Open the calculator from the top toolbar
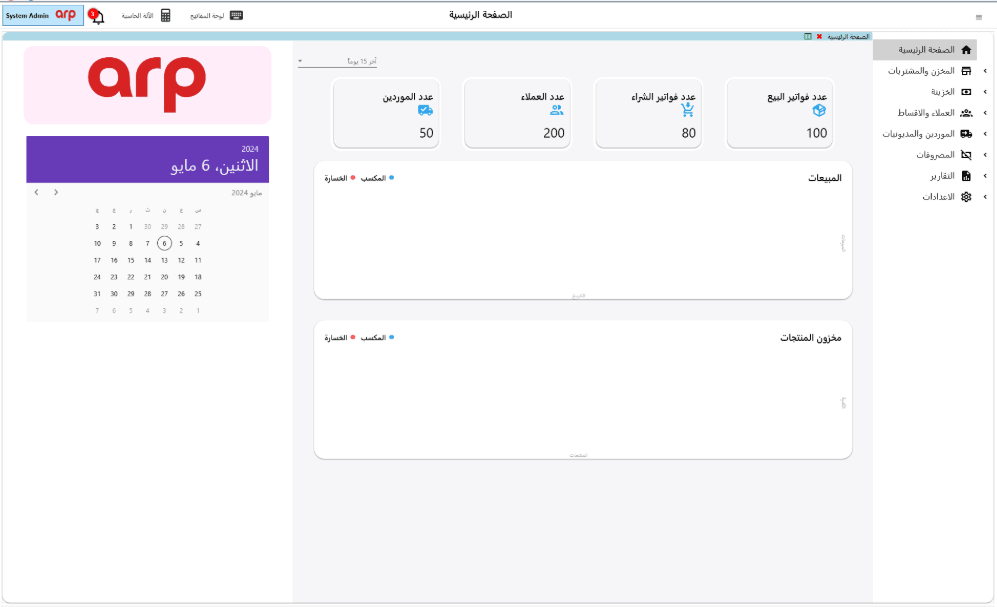 tap(166, 16)
